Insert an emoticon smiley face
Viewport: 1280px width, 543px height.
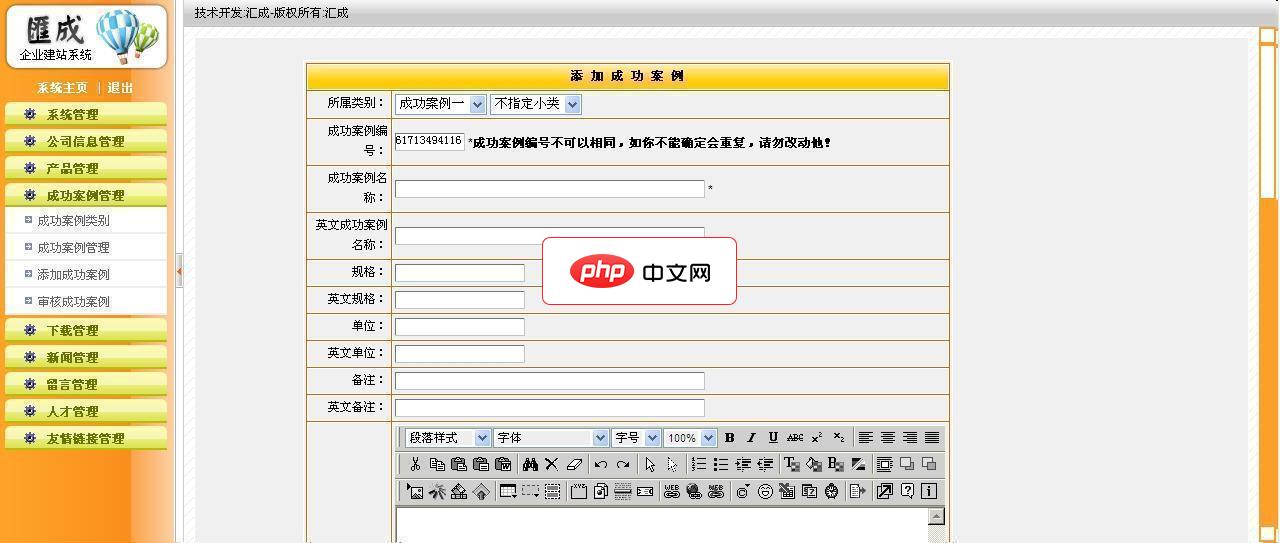pos(765,491)
